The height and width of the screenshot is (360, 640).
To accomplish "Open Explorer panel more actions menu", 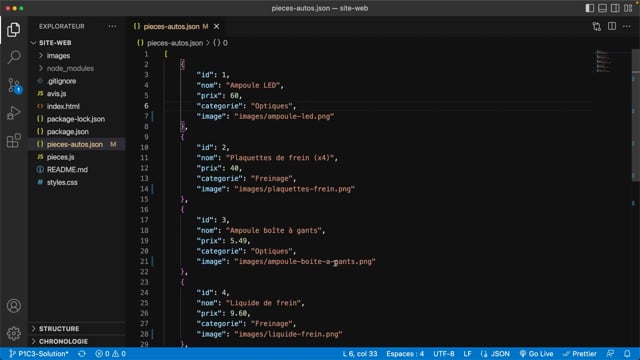I will (112, 27).
